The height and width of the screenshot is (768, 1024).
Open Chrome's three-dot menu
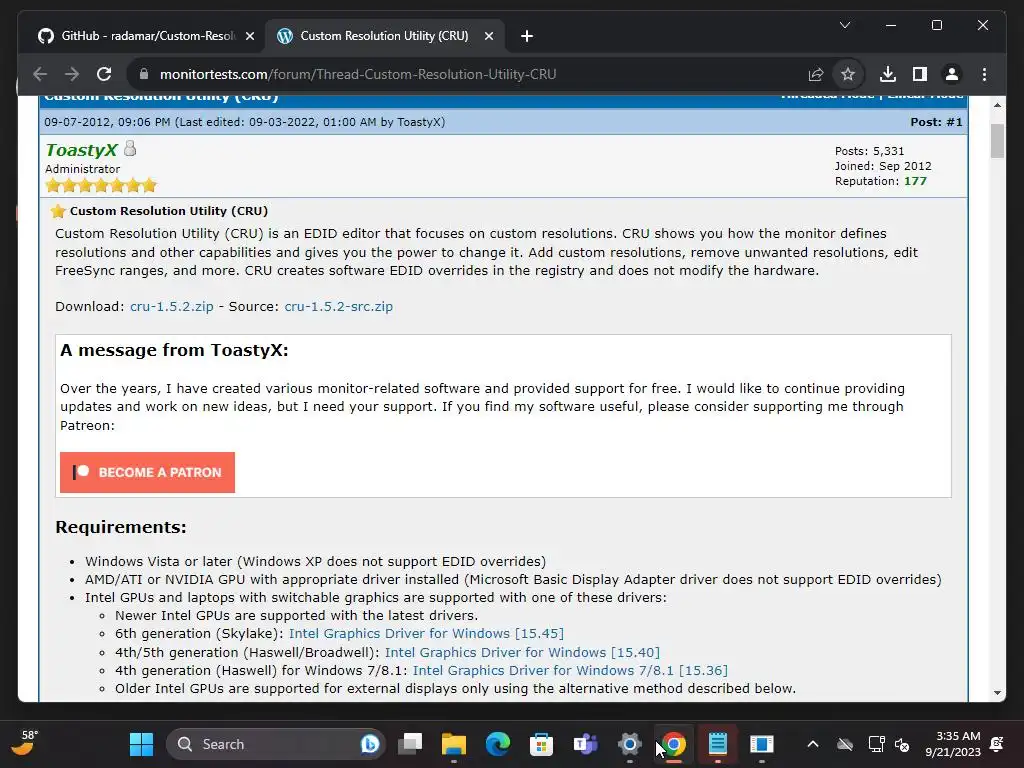point(984,74)
